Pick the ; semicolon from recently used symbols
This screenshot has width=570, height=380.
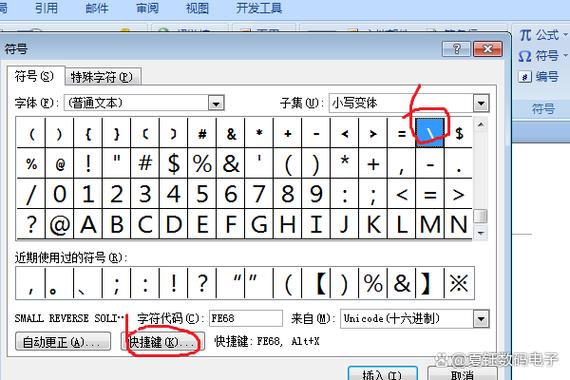click(x=117, y=283)
